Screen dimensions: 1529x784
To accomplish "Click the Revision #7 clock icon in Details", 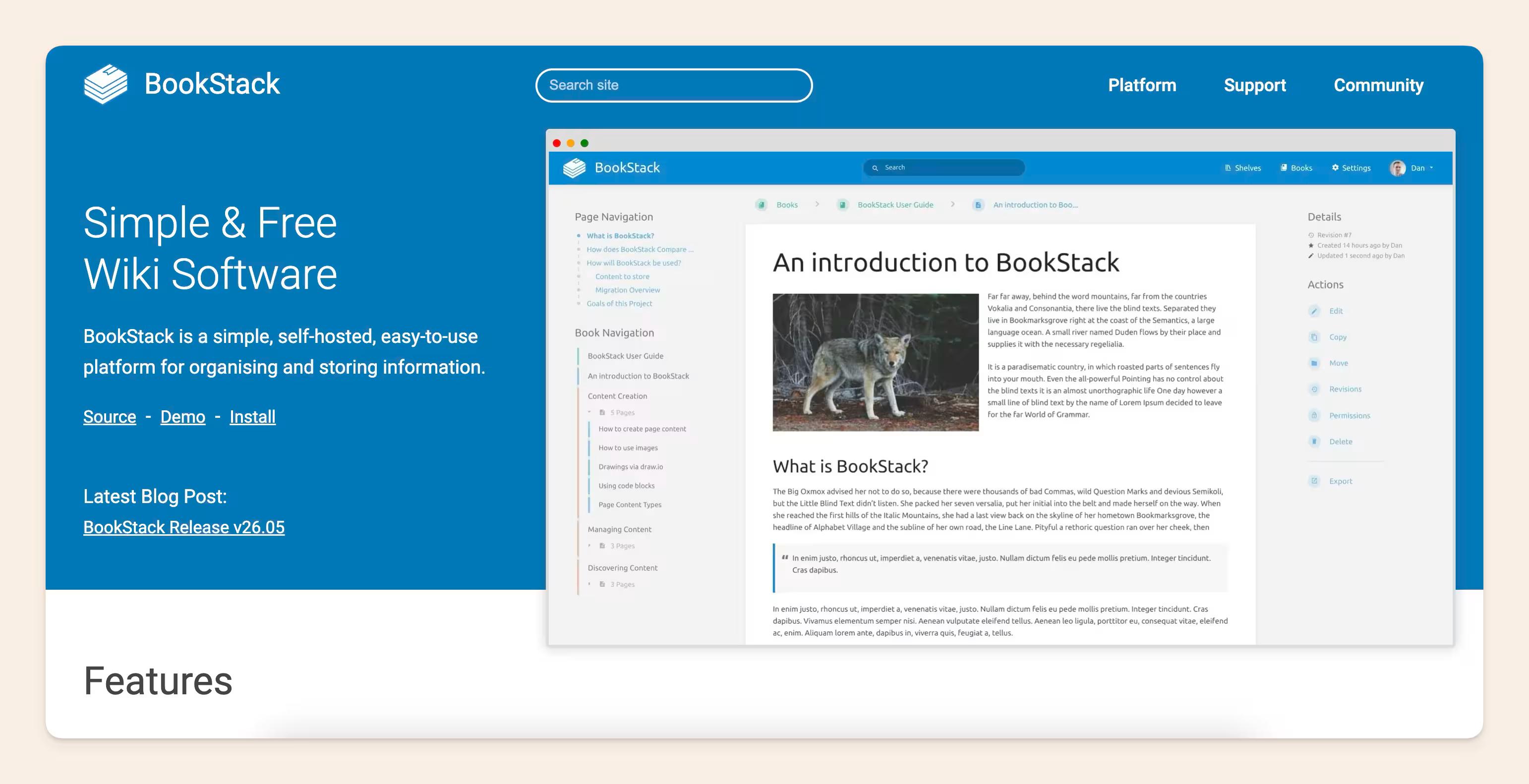I will click(x=1311, y=235).
